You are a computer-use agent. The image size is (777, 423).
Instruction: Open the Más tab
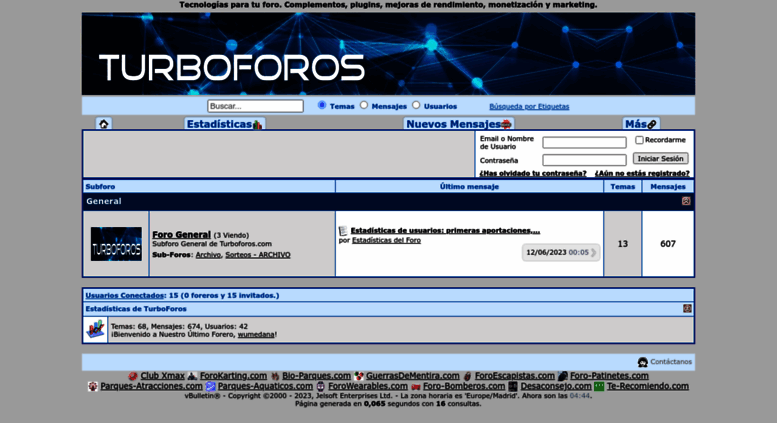pyautogui.click(x=641, y=124)
